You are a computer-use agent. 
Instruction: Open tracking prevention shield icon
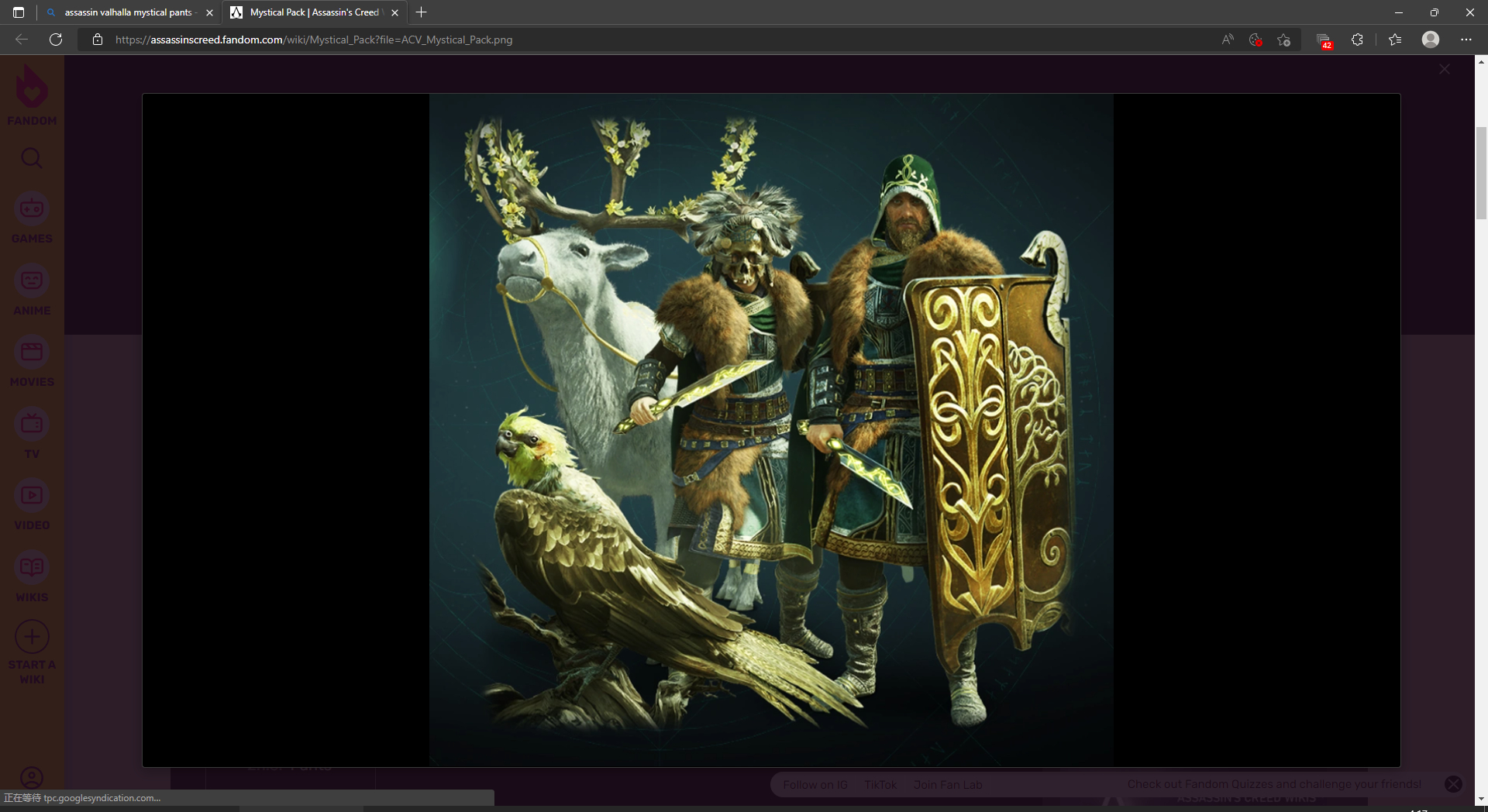(1255, 40)
